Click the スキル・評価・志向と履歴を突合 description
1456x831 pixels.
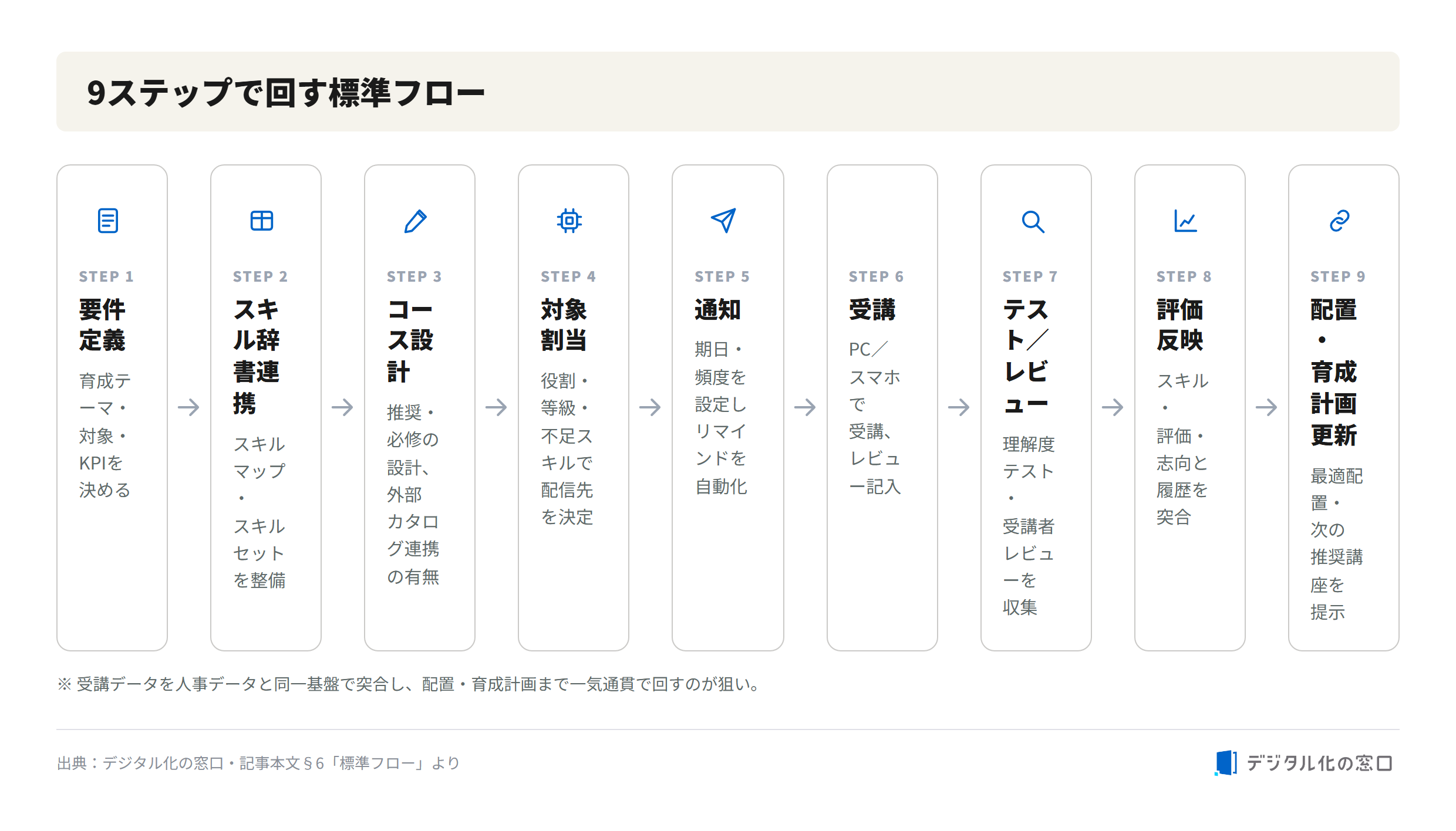[1182, 448]
